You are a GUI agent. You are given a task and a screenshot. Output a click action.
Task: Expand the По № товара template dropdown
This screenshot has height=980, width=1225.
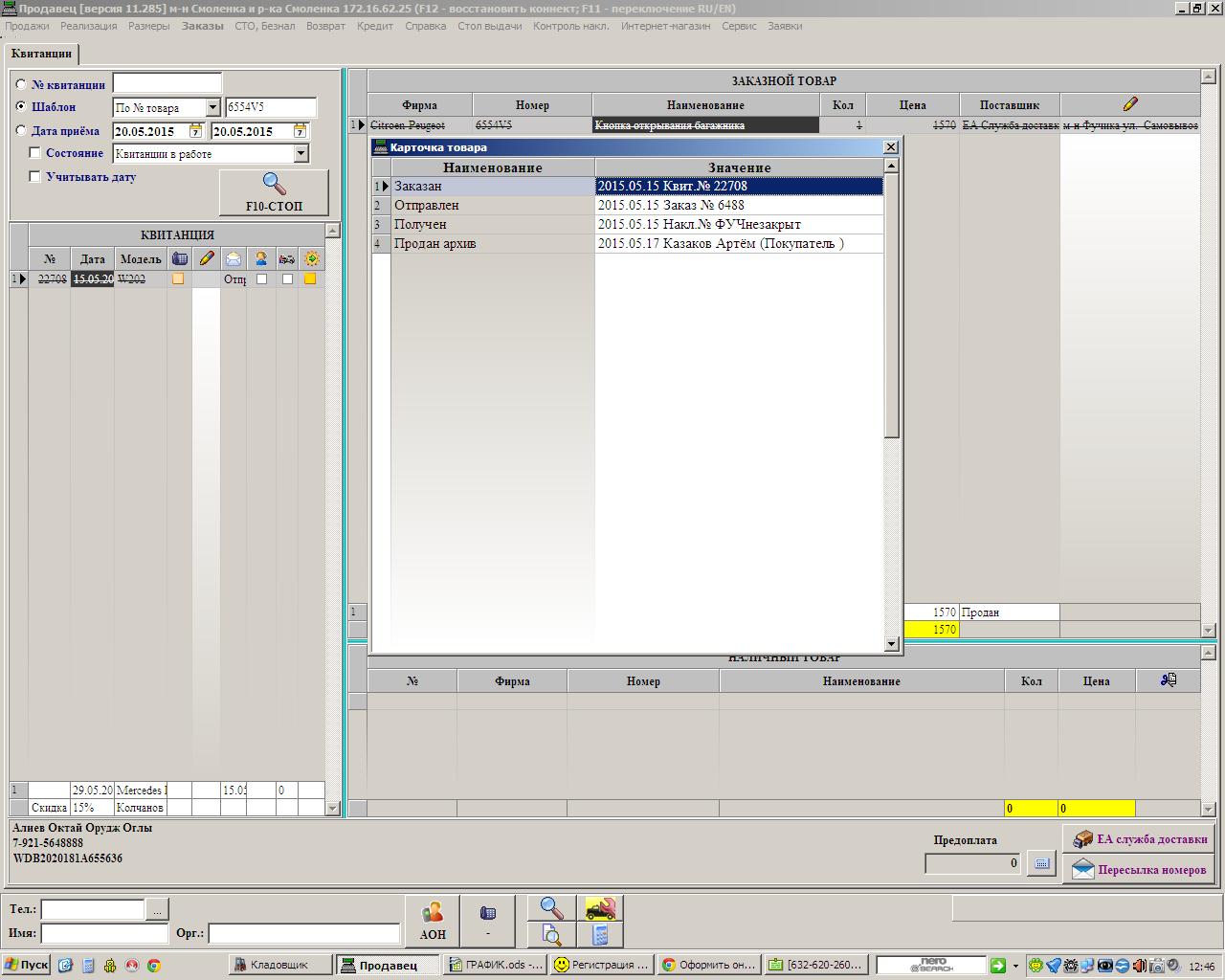click(x=212, y=108)
